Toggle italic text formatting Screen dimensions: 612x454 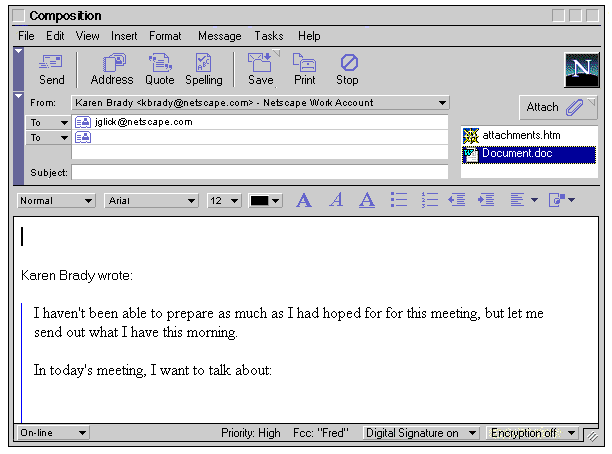coord(336,200)
